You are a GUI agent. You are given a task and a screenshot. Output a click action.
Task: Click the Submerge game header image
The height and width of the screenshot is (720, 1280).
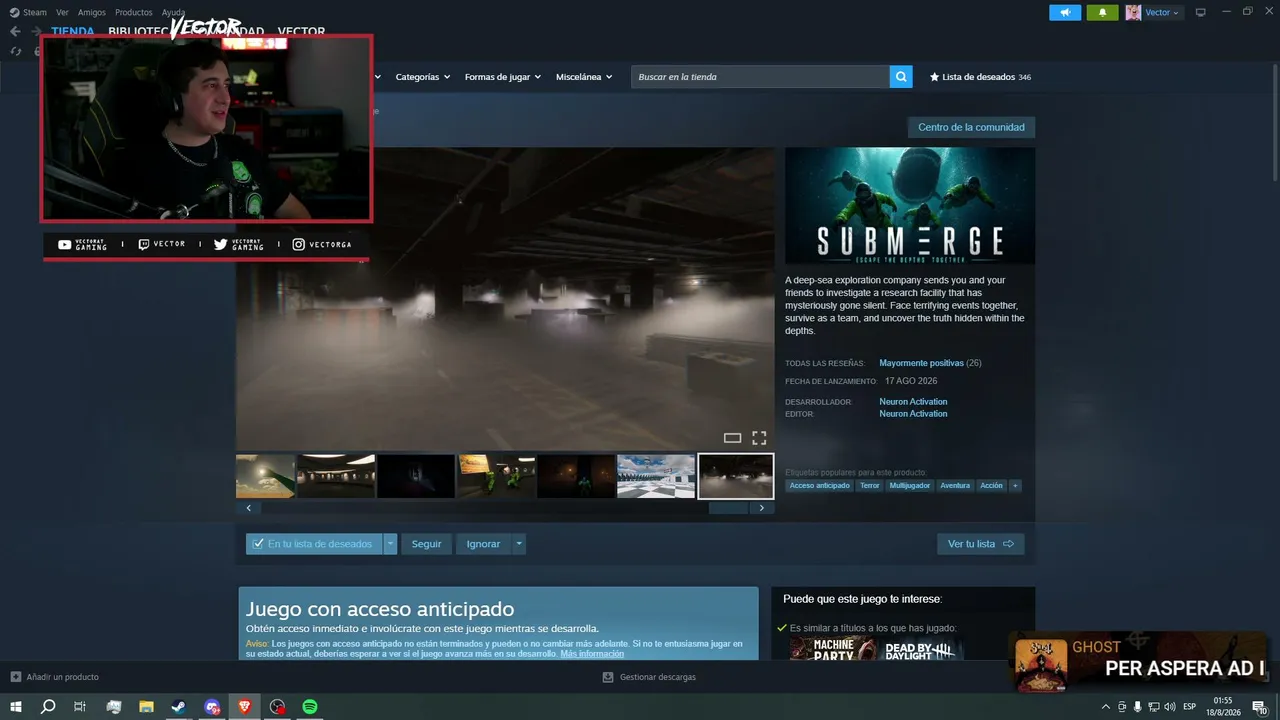(x=910, y=206)
